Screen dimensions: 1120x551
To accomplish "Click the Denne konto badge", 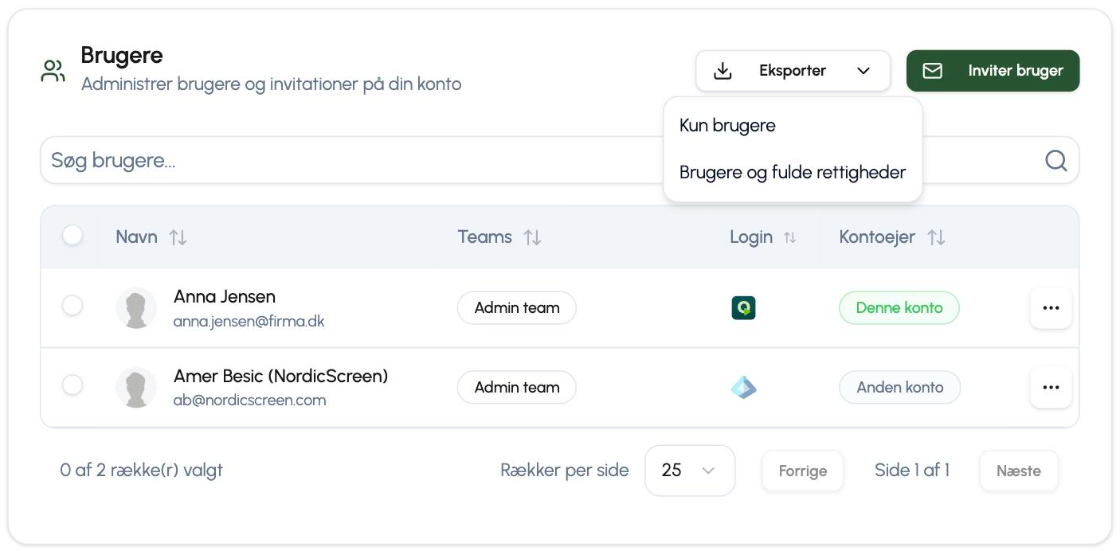I will 899,308.
